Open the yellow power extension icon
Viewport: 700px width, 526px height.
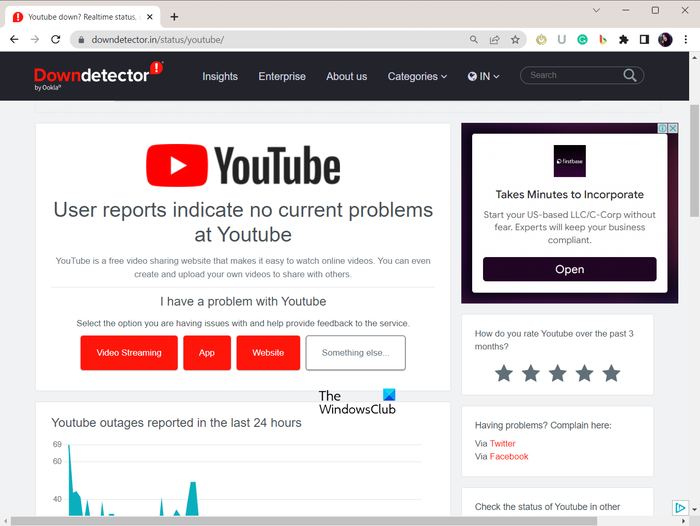[x=541, y=40]
